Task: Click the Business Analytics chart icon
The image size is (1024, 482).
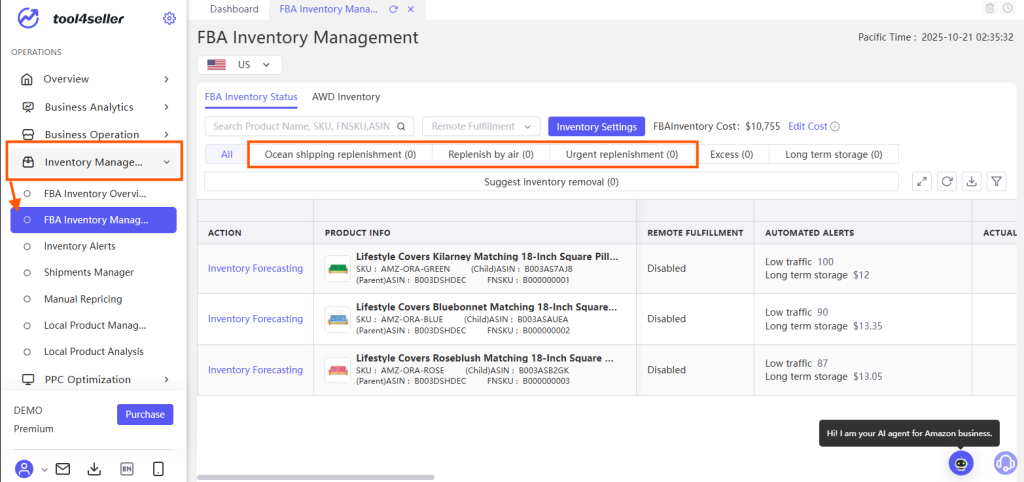Action: click(28, 107)
